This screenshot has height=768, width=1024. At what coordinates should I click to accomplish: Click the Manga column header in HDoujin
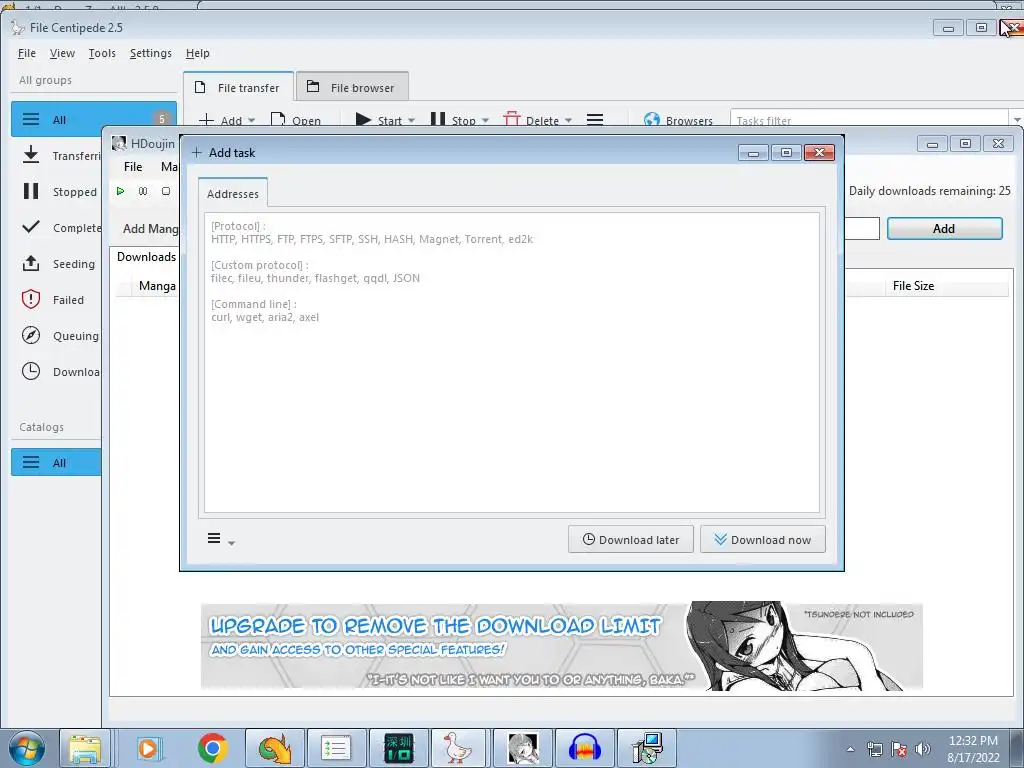157,285
